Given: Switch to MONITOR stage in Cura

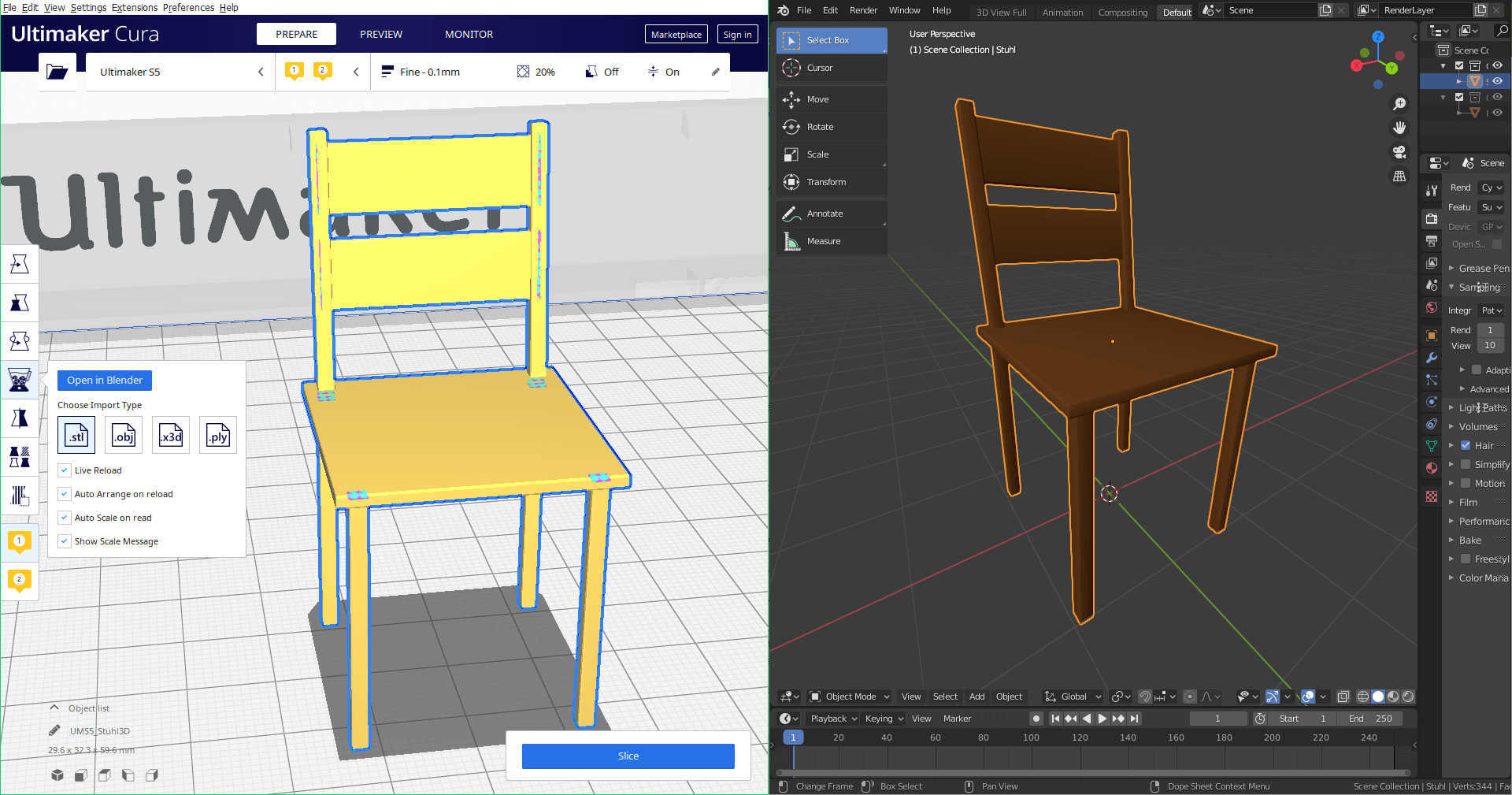Looking at the screenshot, I should (x=469, y=34).
